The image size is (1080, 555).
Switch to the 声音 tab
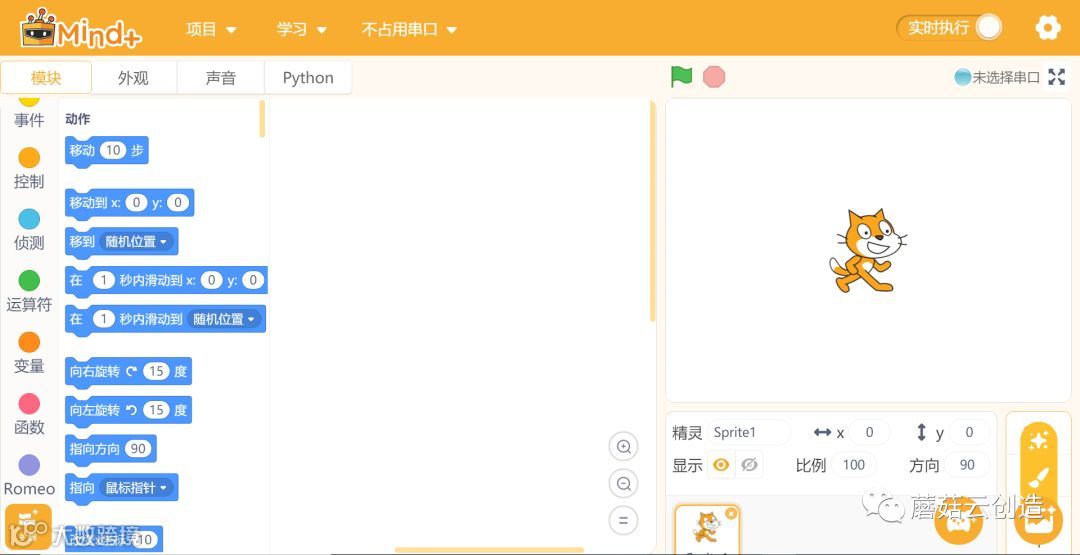(x=220, y=78)
